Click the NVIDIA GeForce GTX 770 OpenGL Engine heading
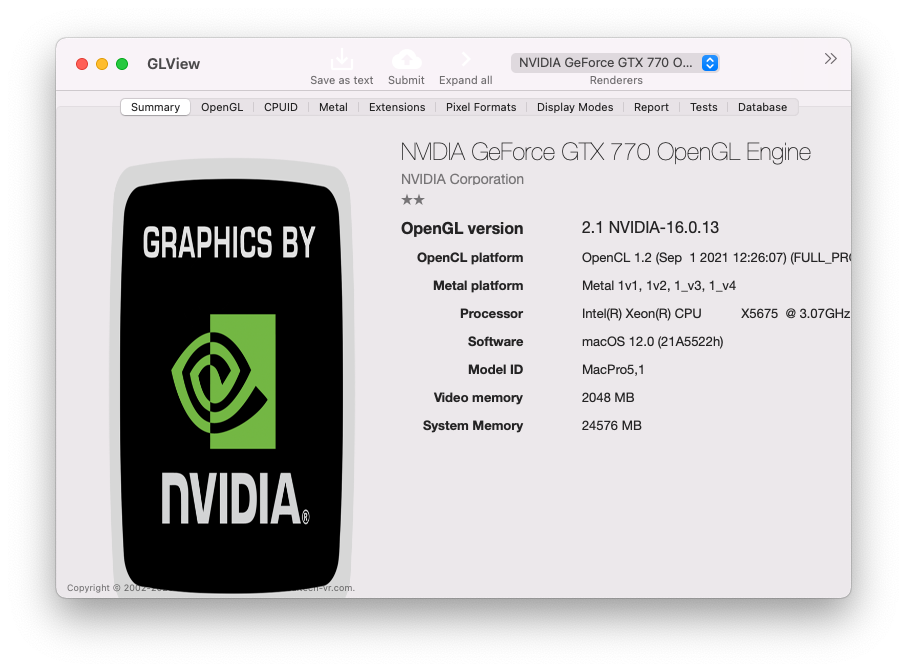 (x=606, y=152)
